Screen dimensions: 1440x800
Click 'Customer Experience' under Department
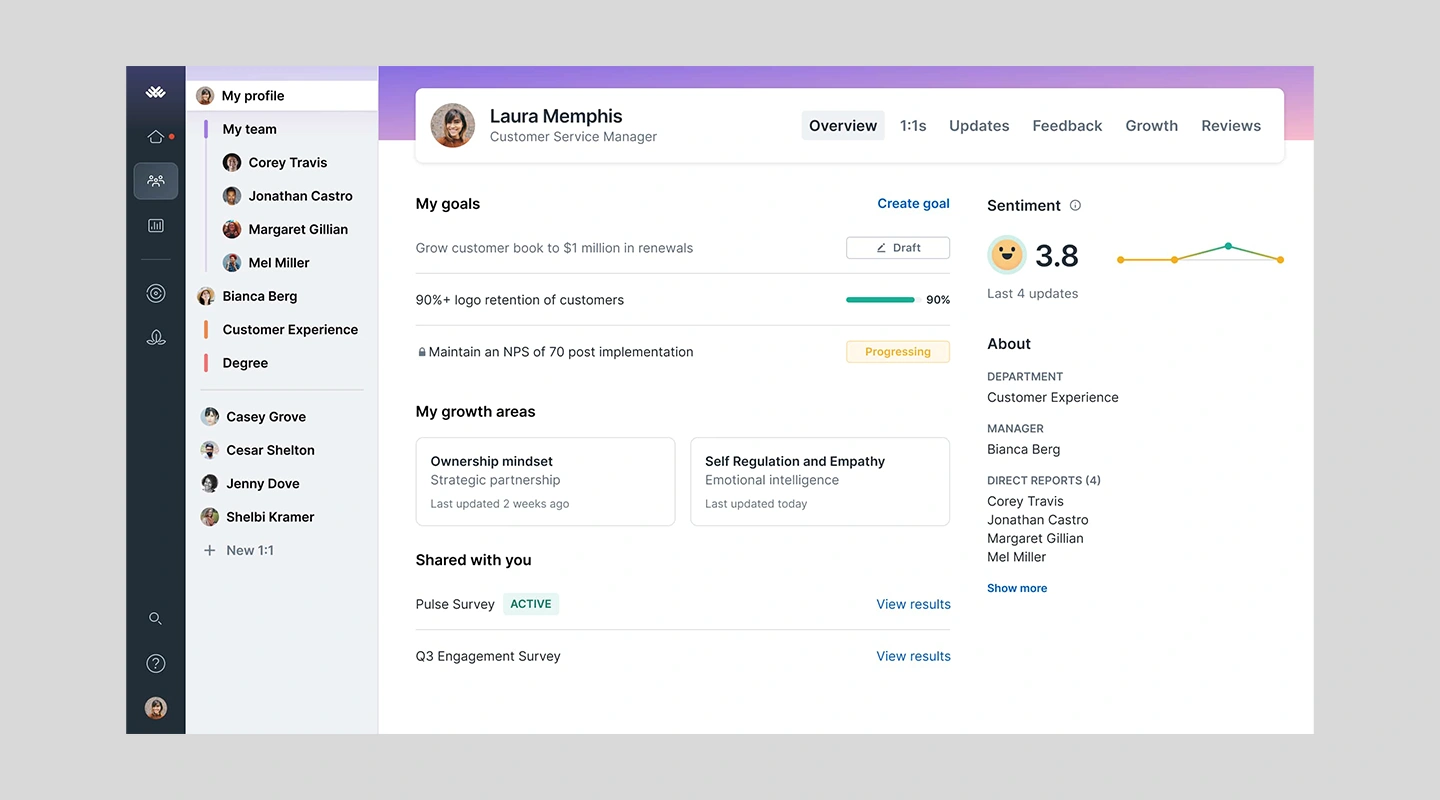(1053, 397)
